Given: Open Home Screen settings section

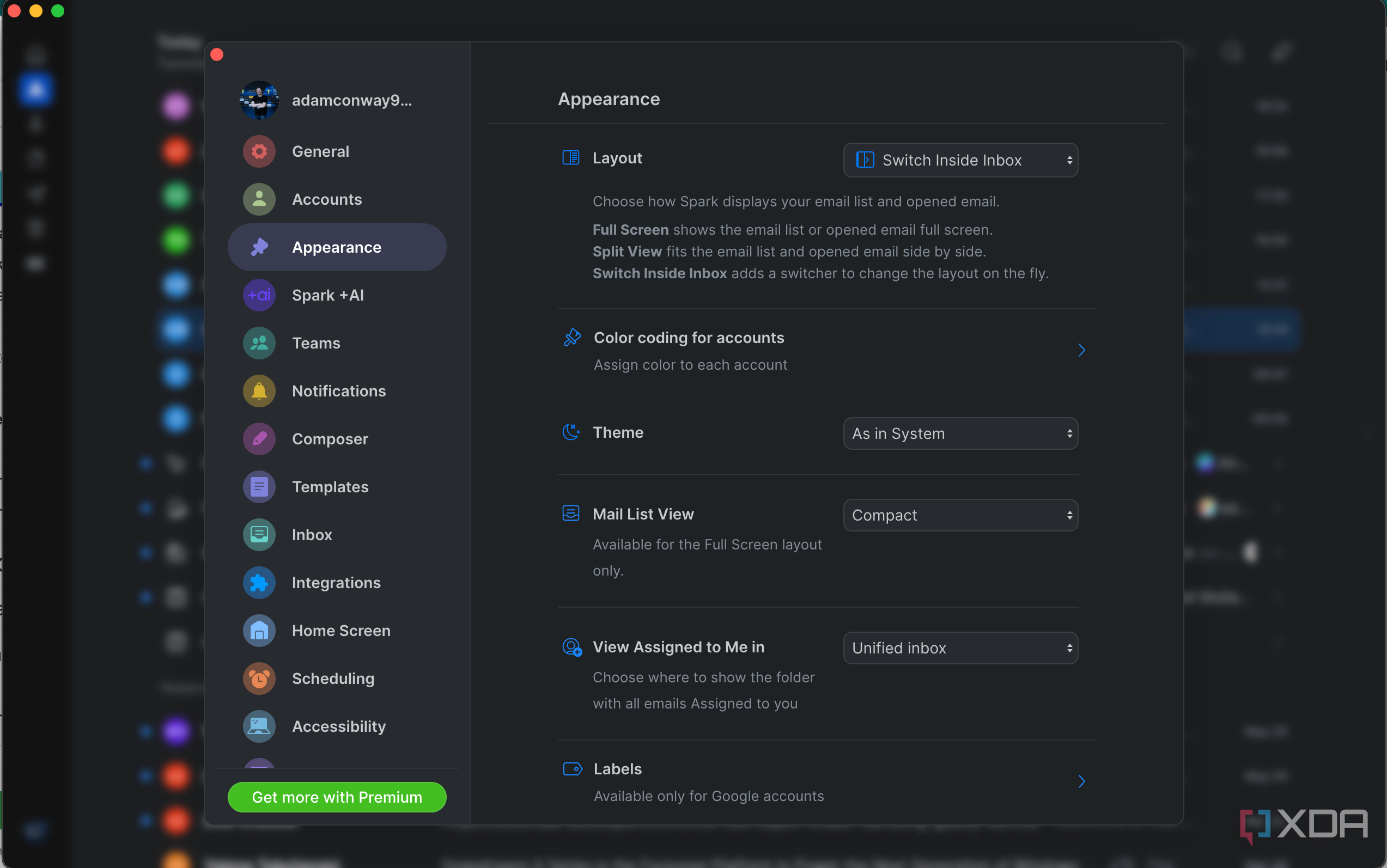Looking at the screenshot, I should (337, 631).
